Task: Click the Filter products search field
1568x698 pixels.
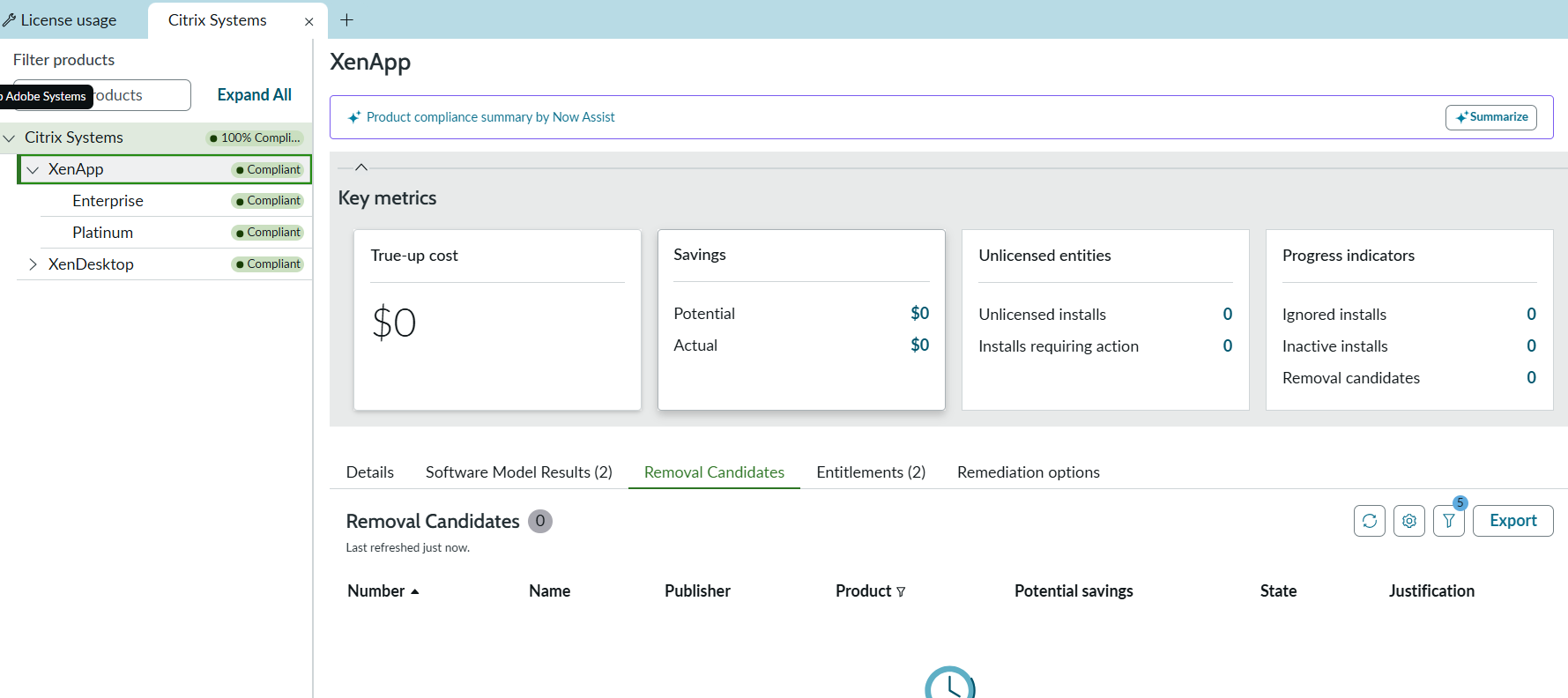Action: tap(141, 95)
